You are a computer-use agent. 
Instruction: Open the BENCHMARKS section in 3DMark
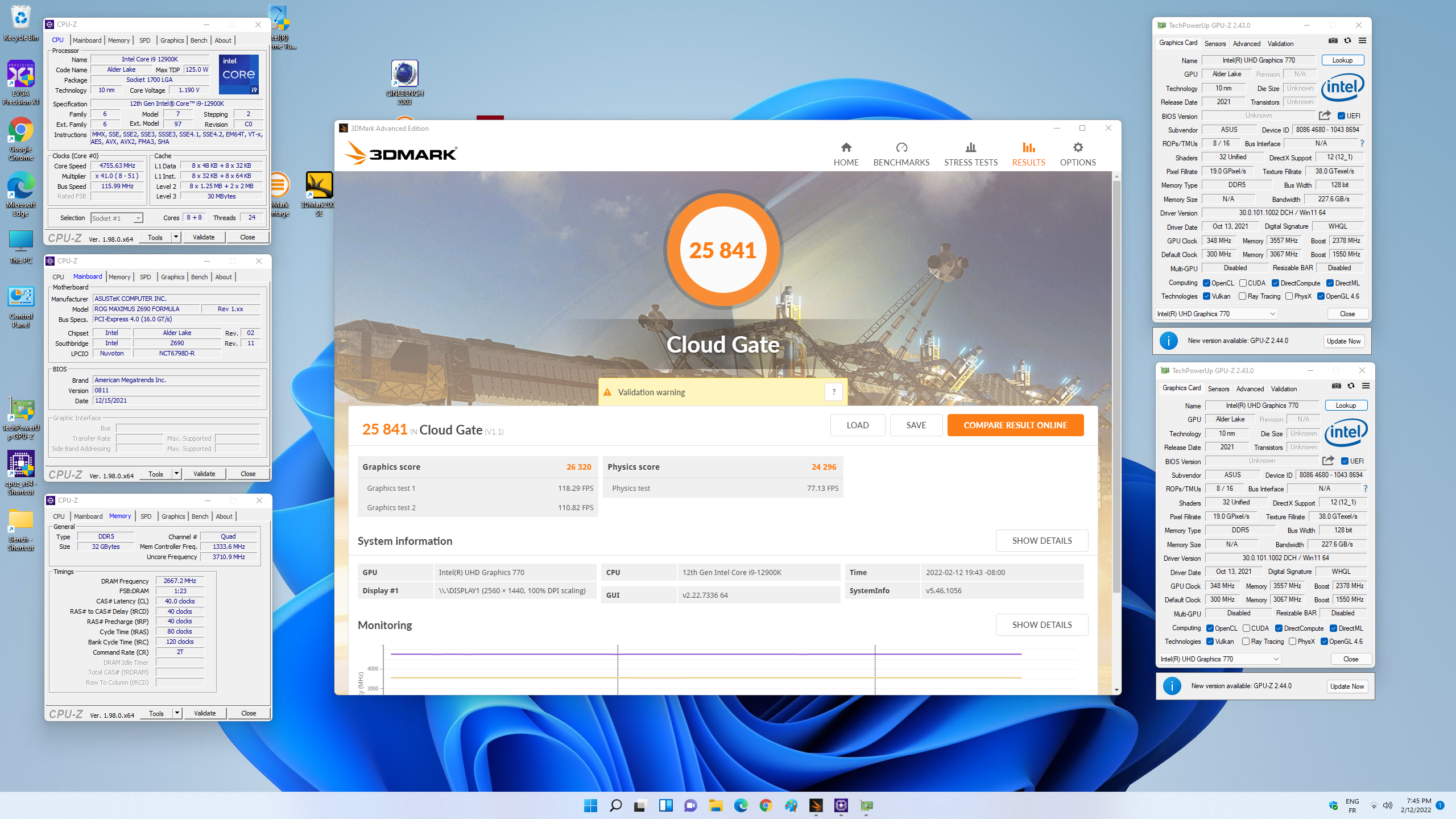[x=901, y=154]
